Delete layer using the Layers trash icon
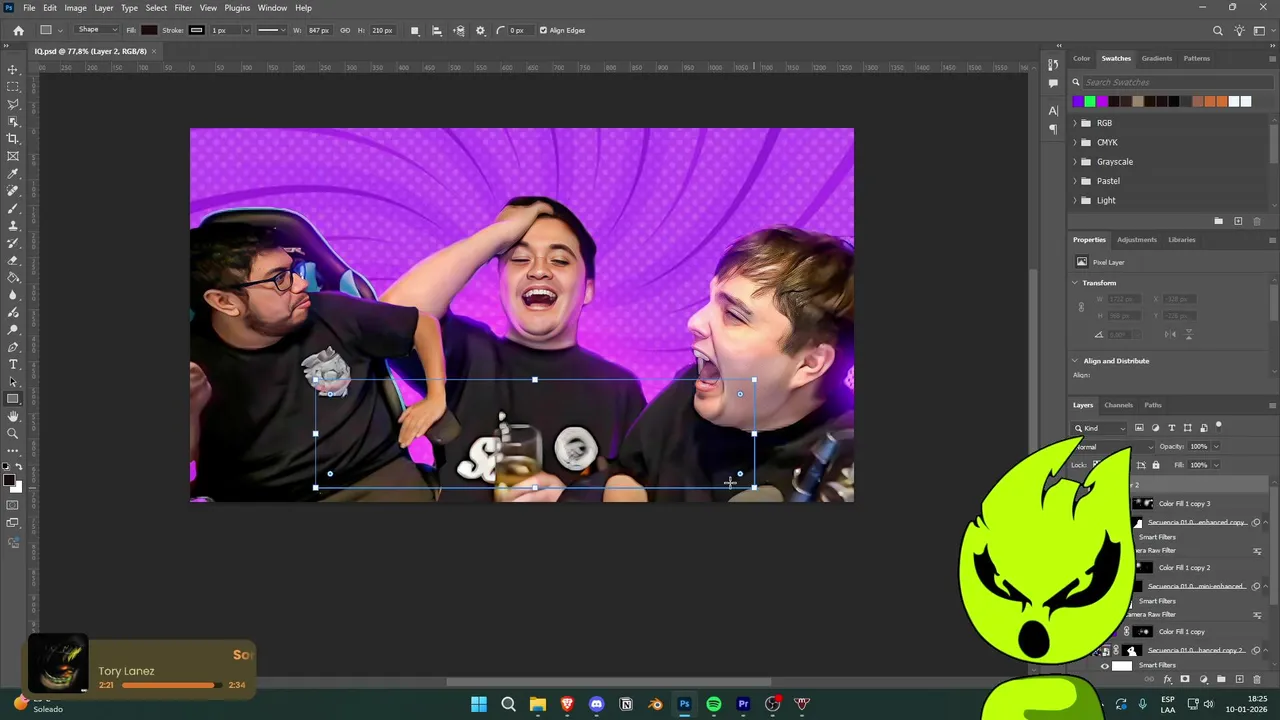 click(x=1257, y=679)
